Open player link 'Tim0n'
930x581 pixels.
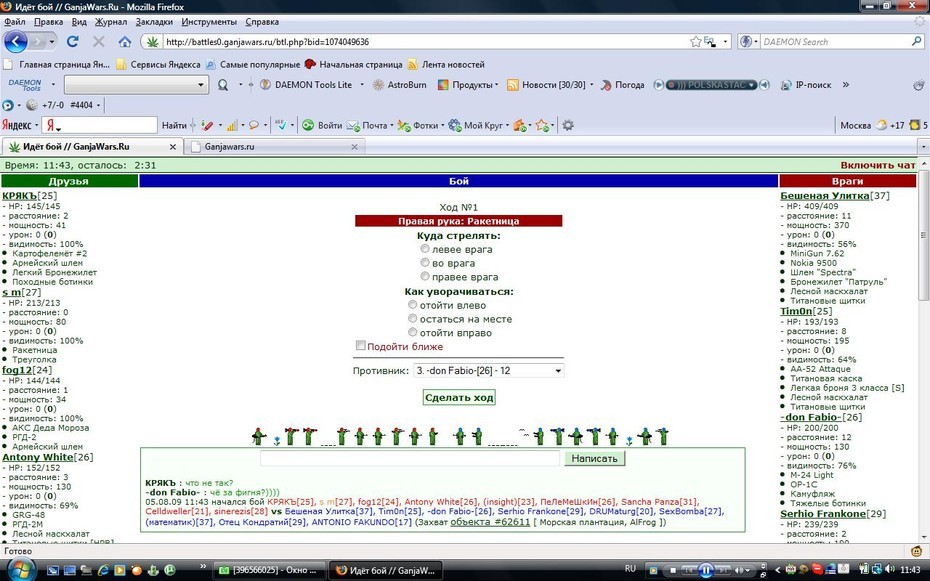(x=797, y=311)
